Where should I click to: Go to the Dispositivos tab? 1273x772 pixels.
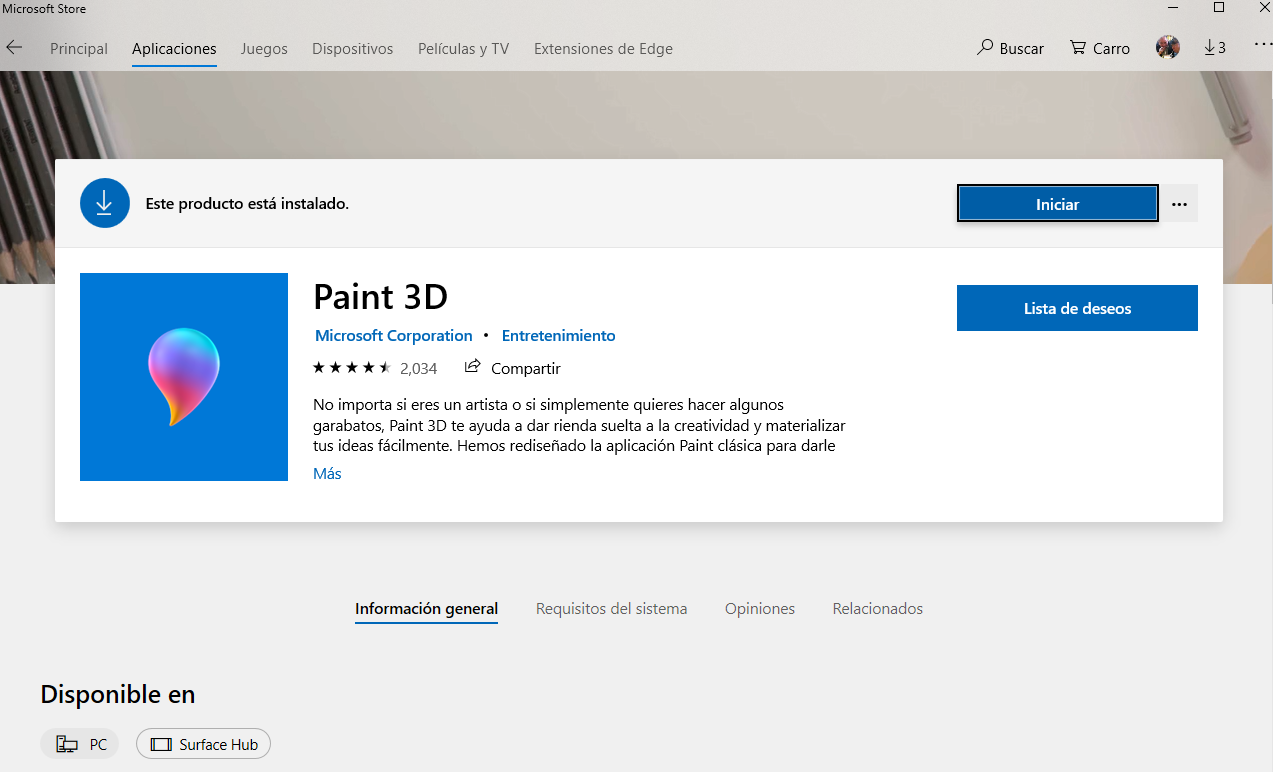353,48
